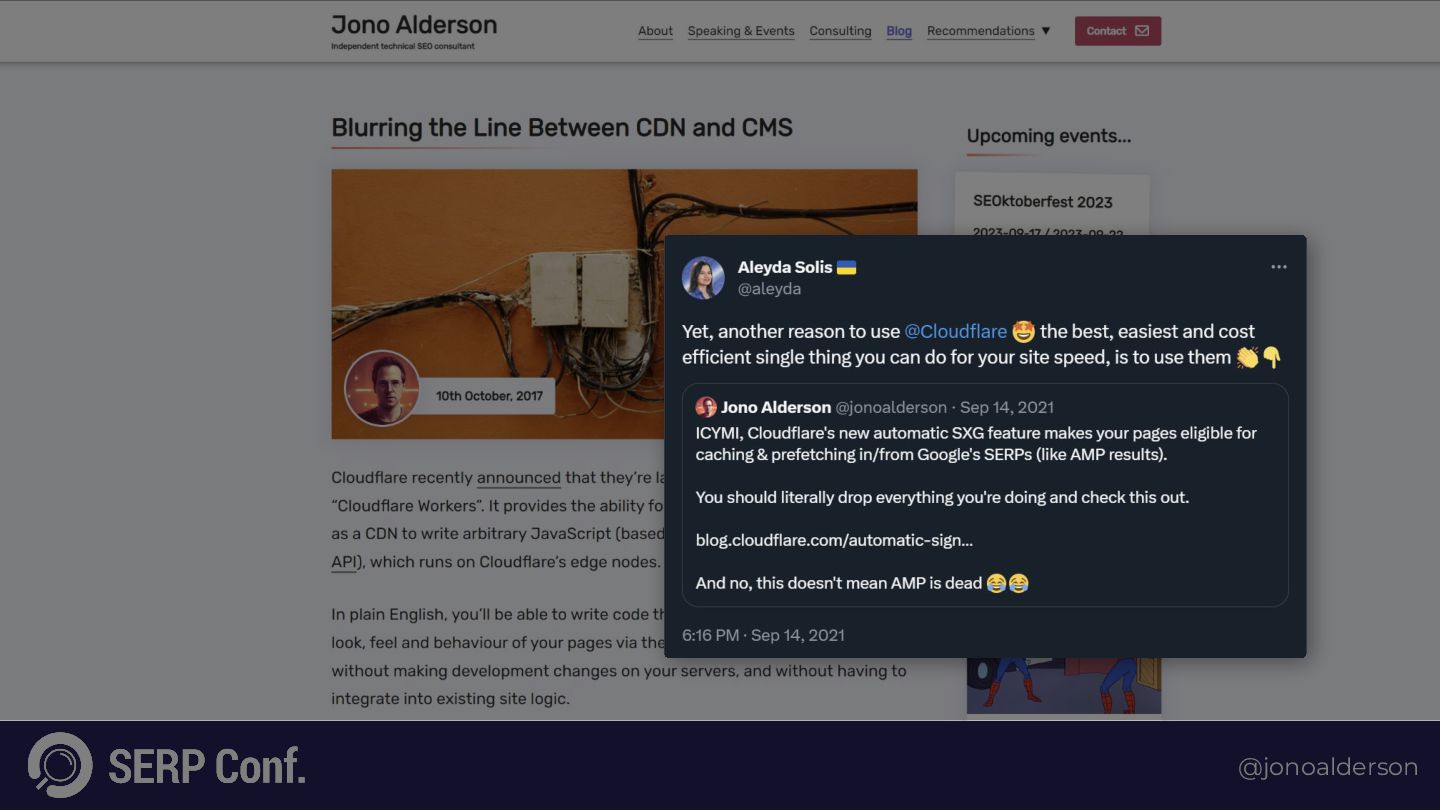
Task: Go to Speaking & Events page
Action: point(741,31)
